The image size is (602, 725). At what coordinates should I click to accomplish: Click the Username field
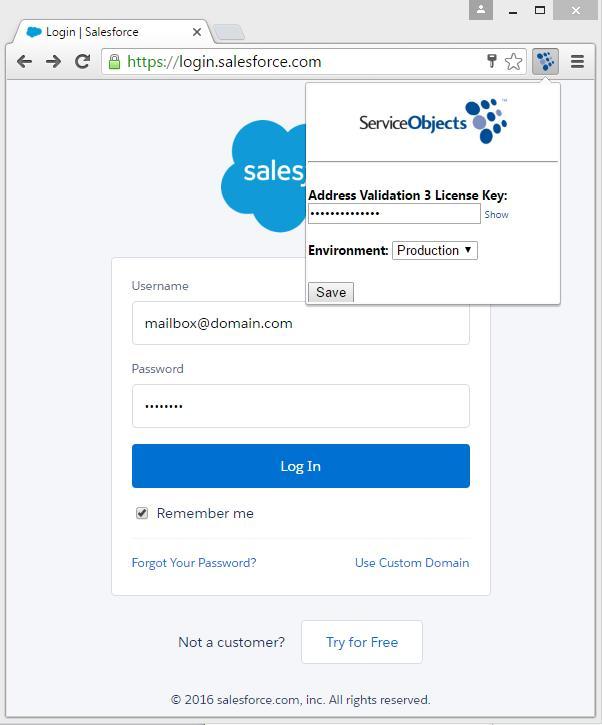(x=301, y=323)
